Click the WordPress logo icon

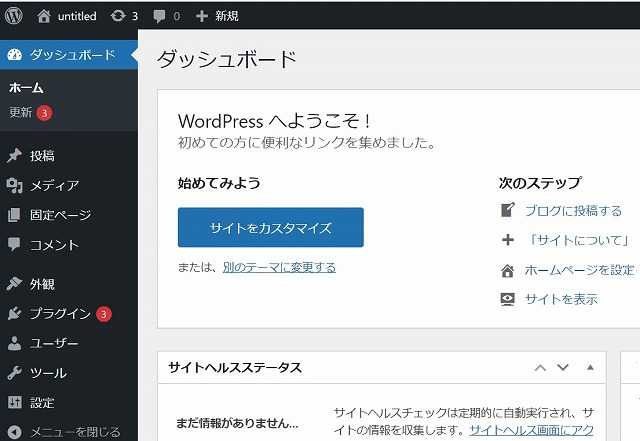click(x=14, y=16)
